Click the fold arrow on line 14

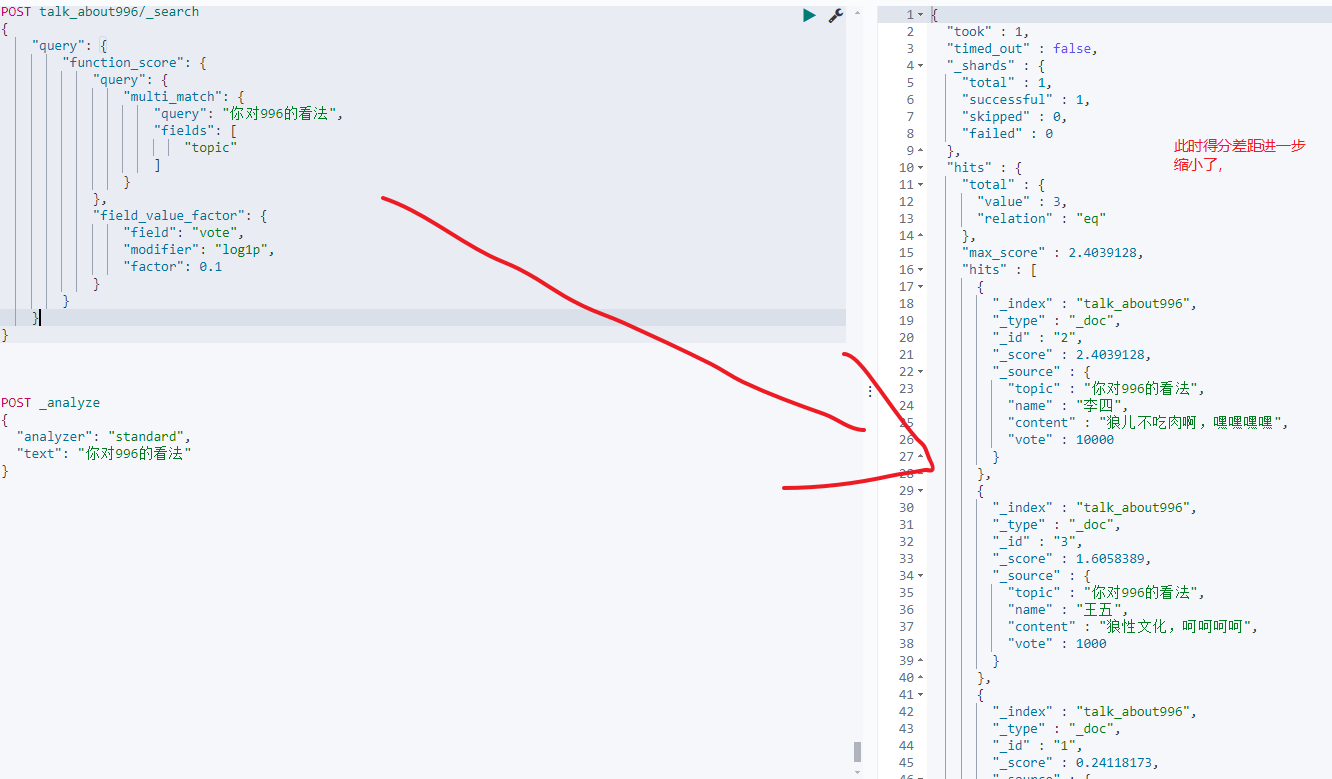pos(921,236)
